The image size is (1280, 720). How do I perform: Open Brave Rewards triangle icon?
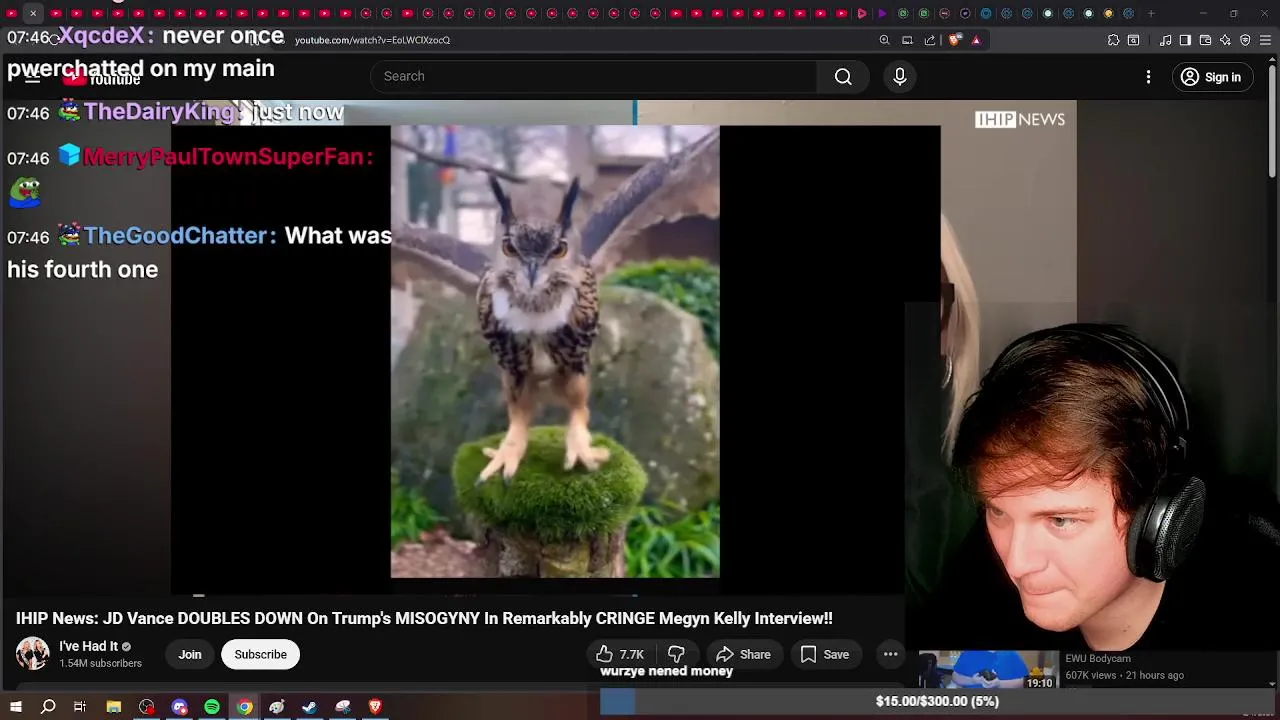point(976,40)
